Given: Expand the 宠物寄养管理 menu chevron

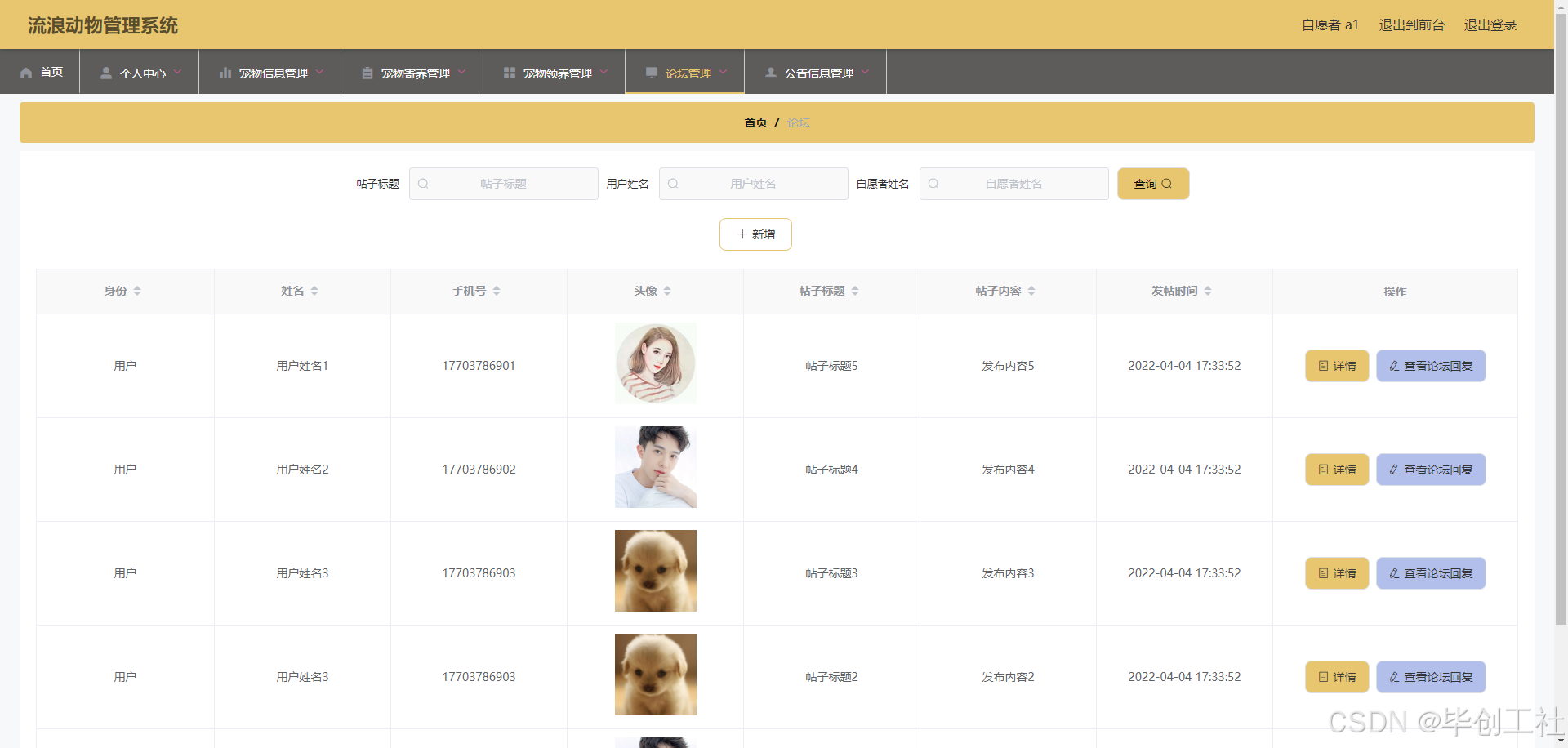Looking at the screenshot, I should [461, 72].
